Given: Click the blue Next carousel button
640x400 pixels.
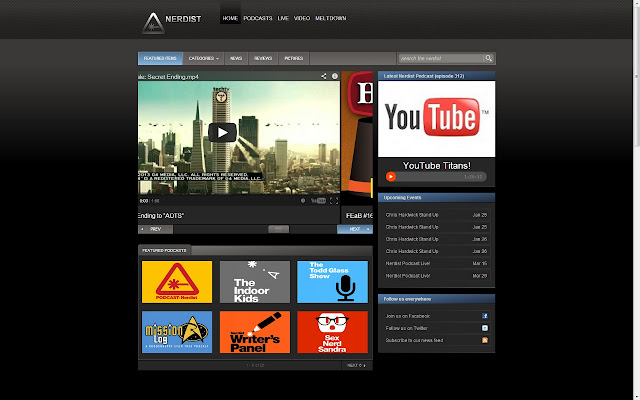Looking at the screenshot, I should click(x=355, y=229).
